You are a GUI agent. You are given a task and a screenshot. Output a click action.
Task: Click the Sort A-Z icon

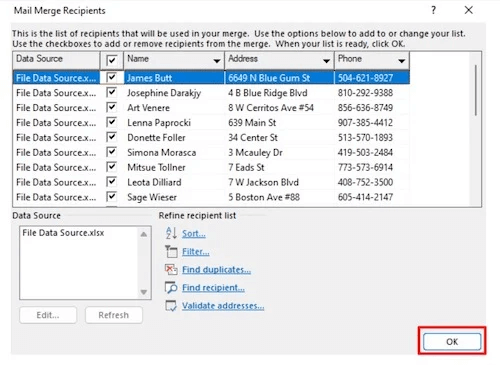[x=171, y=233]
